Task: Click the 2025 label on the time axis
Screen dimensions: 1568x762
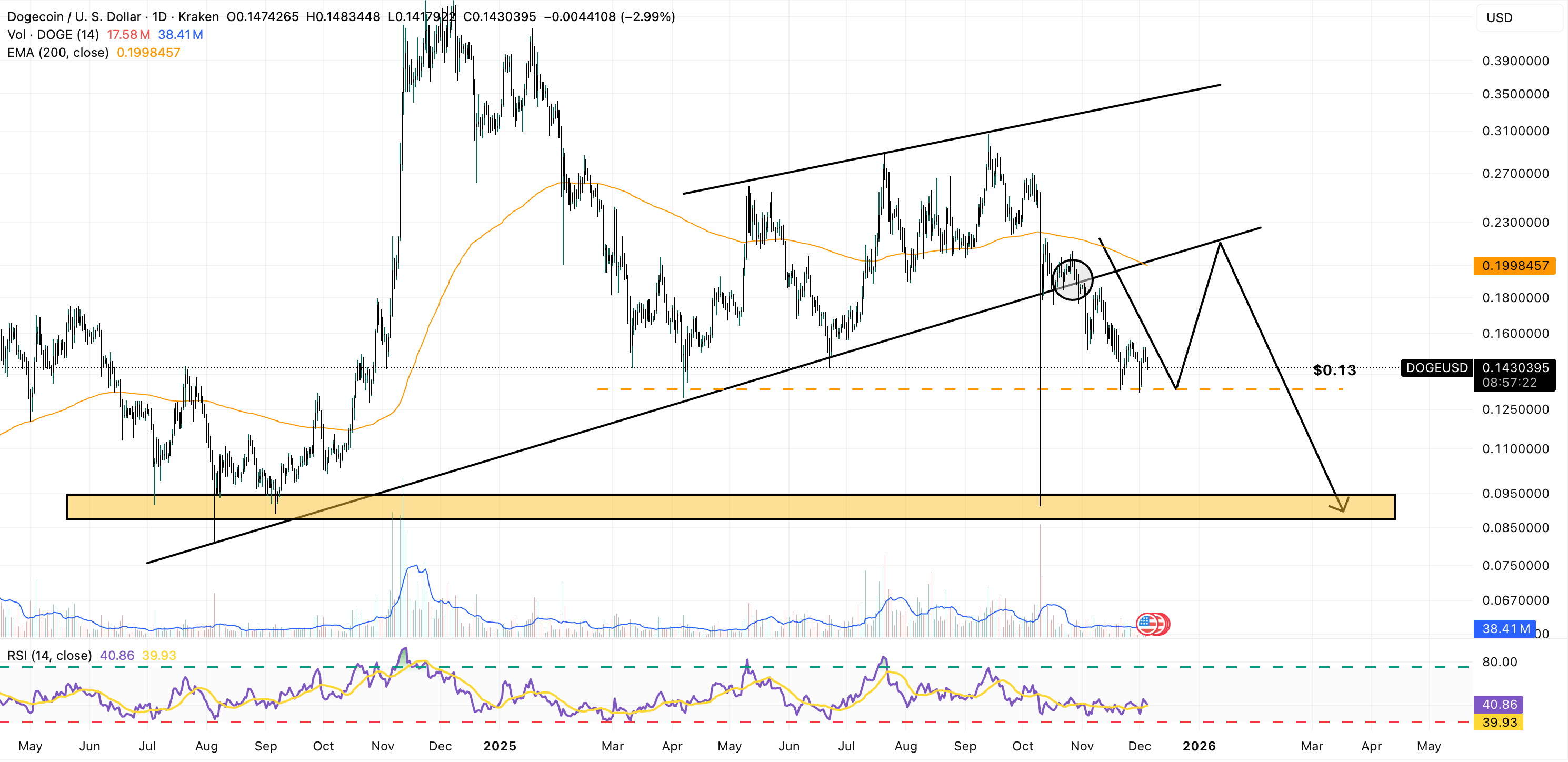Action: point(502,746)
